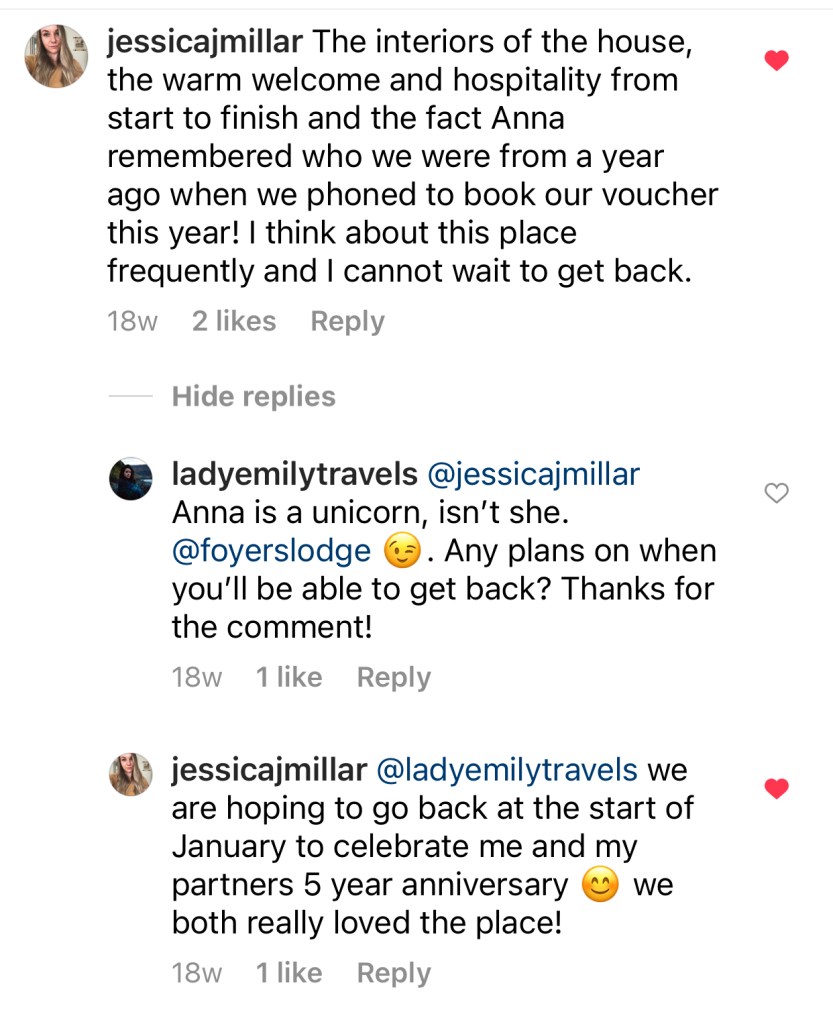Reply to ladyemilytravels' unicorn comment

pyautogui.click(x=393, y=677)
